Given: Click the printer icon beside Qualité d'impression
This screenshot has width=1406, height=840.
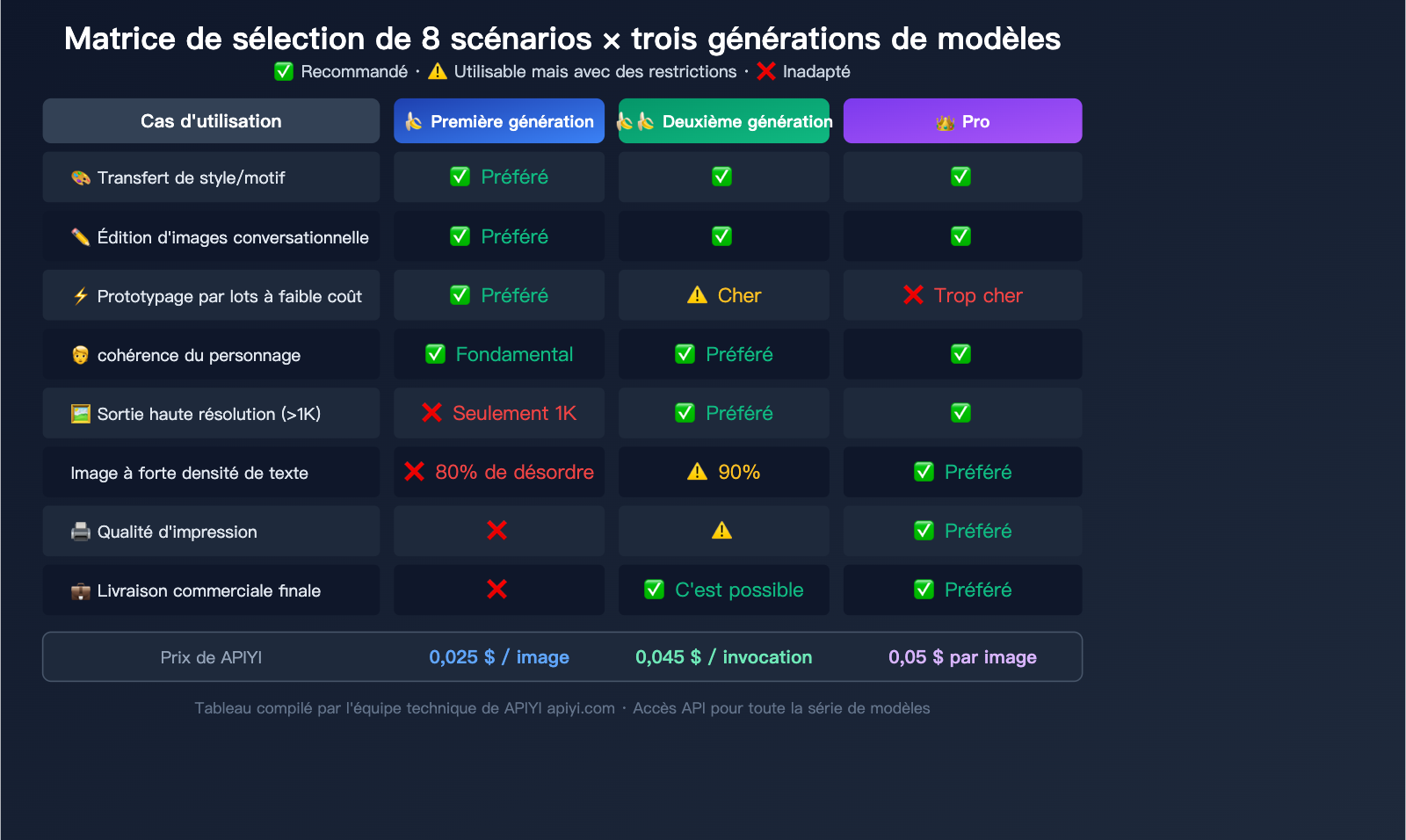Looking at the screenshot, I should click(80, 532).
